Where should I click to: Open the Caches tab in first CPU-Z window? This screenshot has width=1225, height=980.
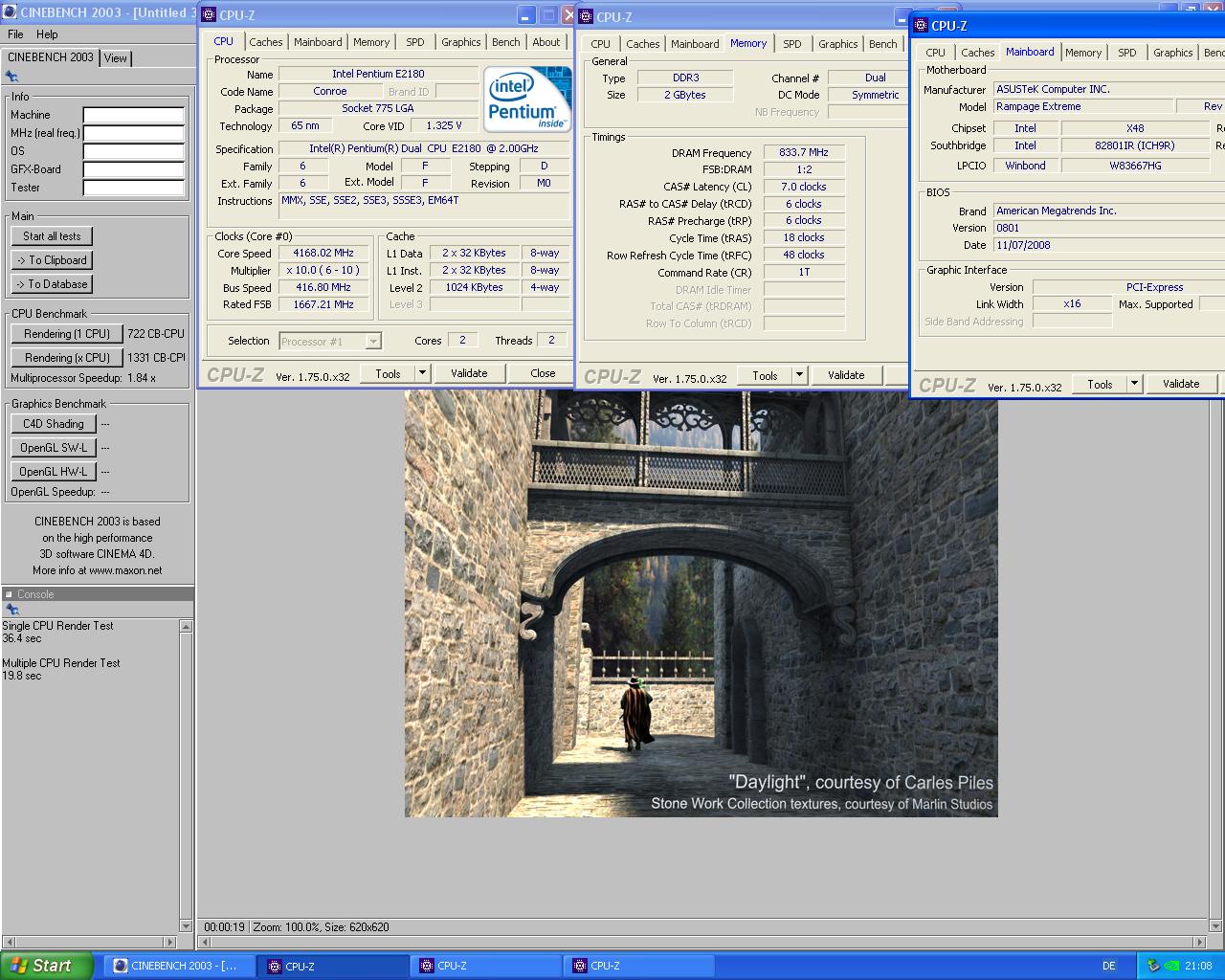tap(266, 42)
